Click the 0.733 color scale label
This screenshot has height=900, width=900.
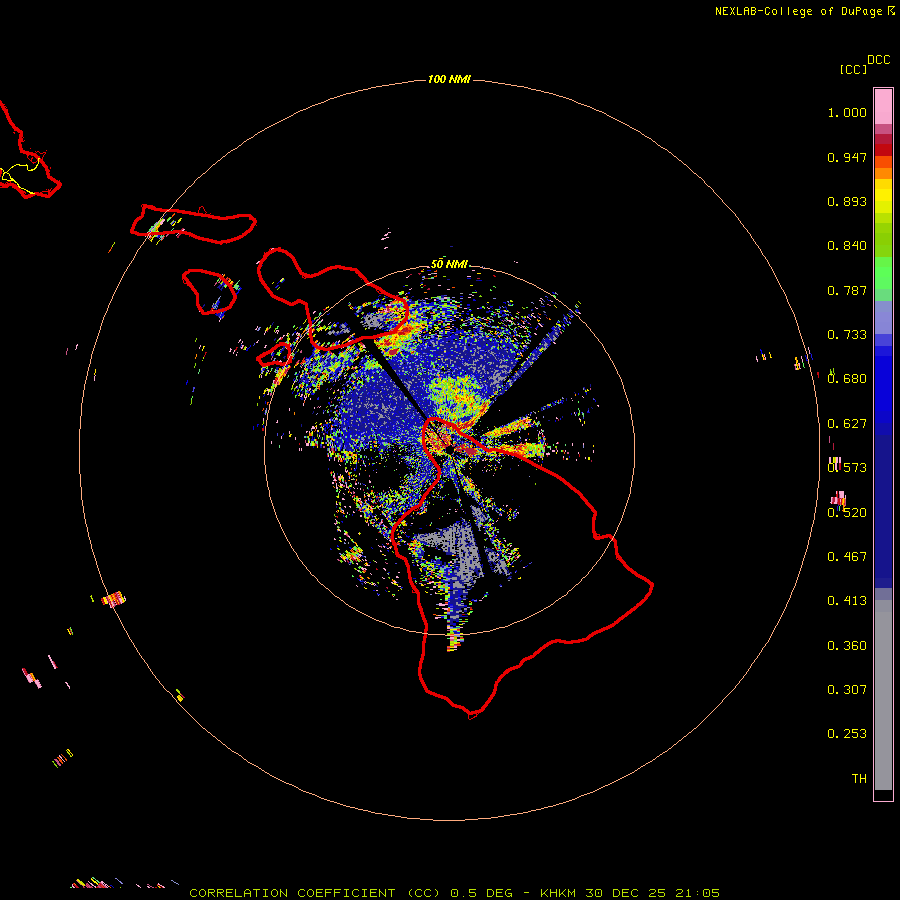847,335
